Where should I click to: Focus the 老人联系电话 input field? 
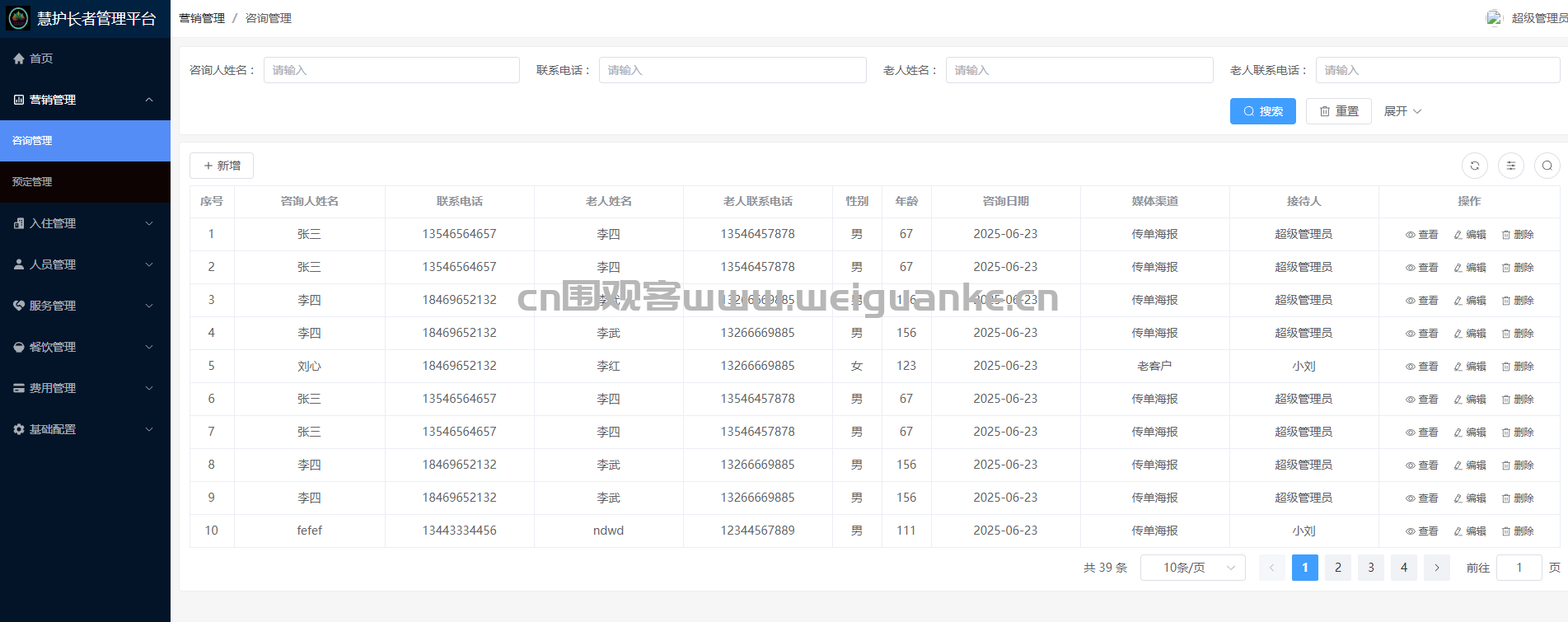click(1438, 70)
